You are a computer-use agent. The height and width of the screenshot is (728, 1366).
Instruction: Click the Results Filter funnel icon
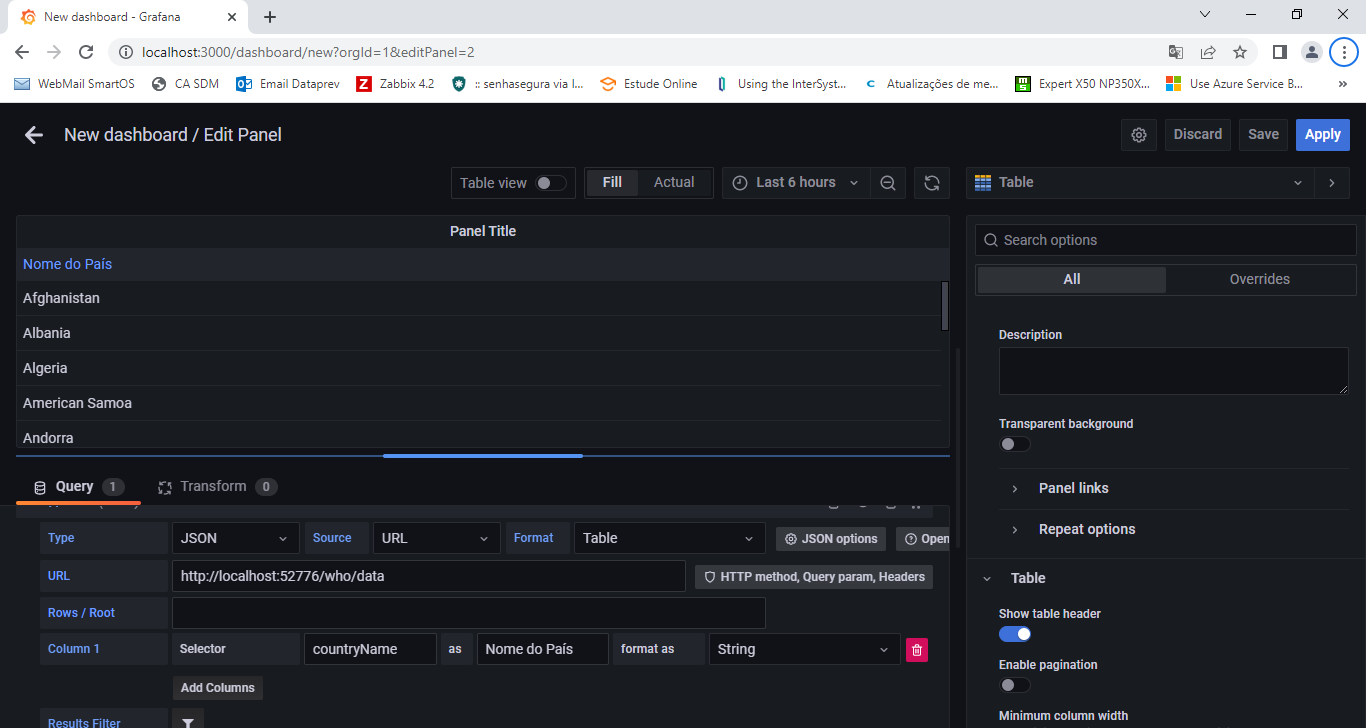pos(188,721)
